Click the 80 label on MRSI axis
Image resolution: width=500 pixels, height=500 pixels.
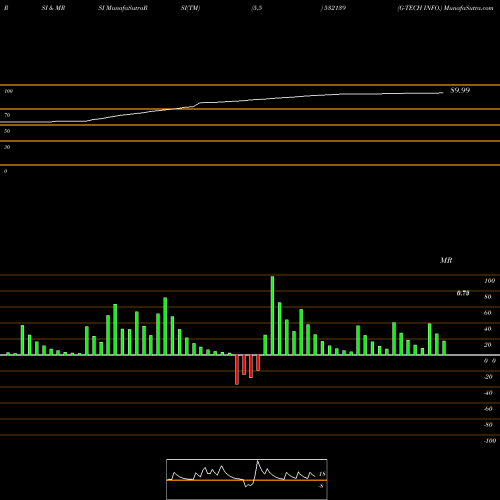pyautogui.click(x=488, y=297)
